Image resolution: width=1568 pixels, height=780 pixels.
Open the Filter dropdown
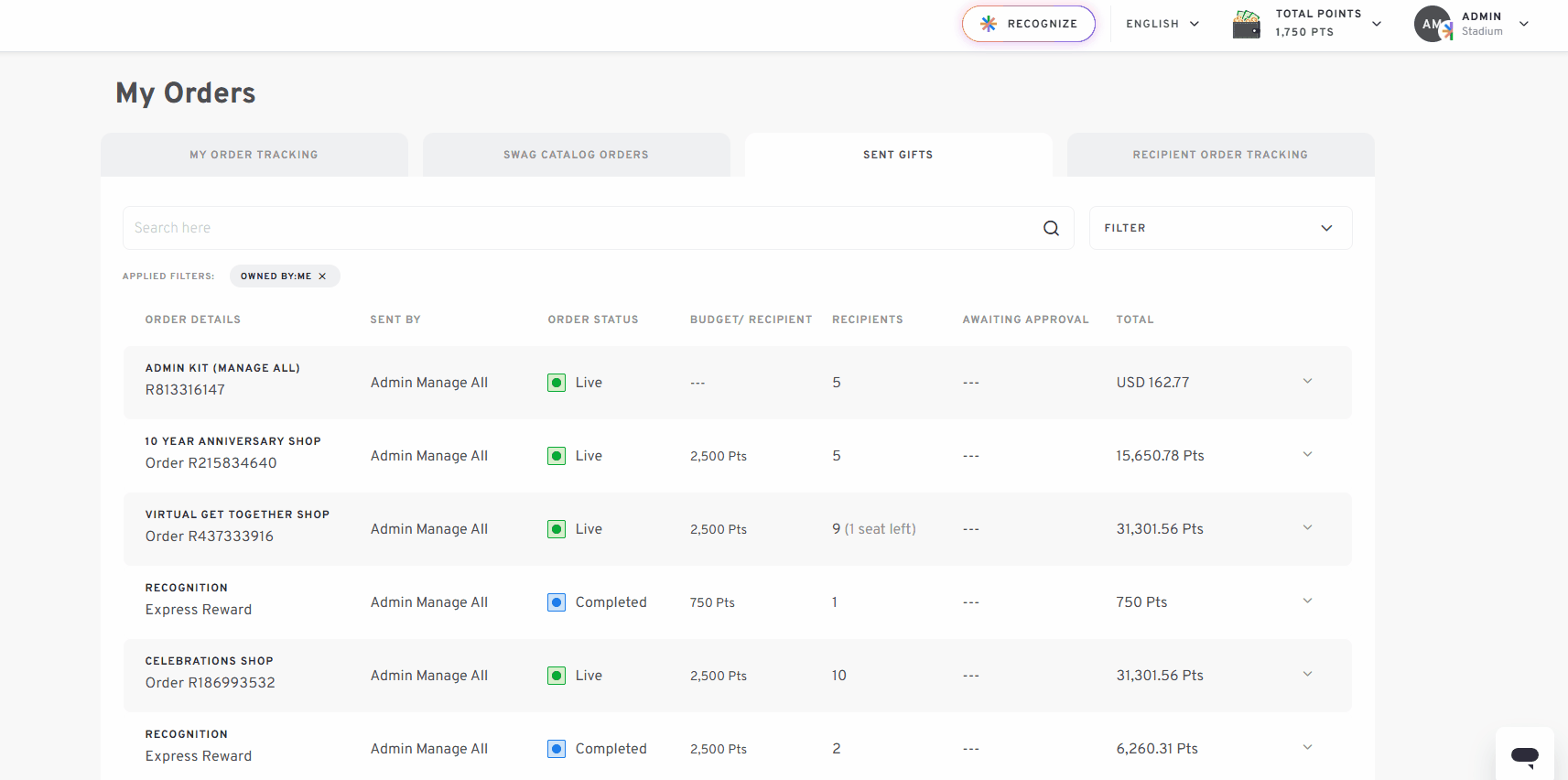pos(1220,228)
